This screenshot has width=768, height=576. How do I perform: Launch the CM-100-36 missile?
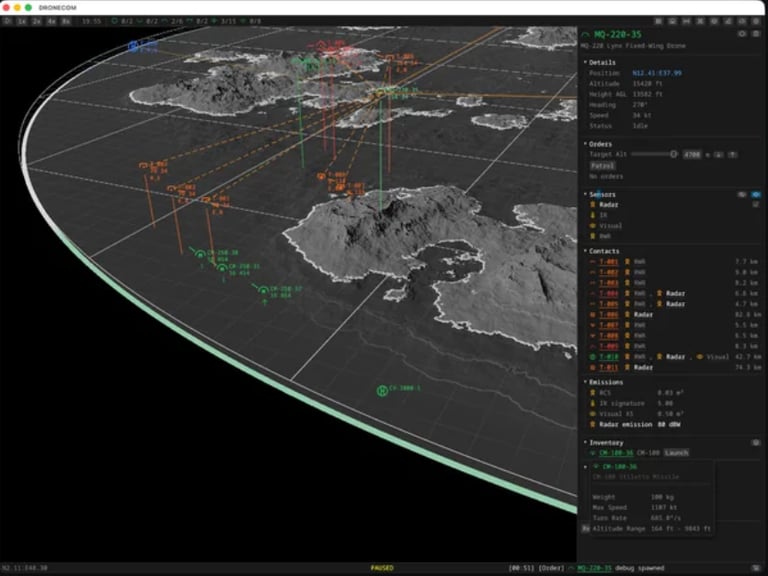(677, 453)
